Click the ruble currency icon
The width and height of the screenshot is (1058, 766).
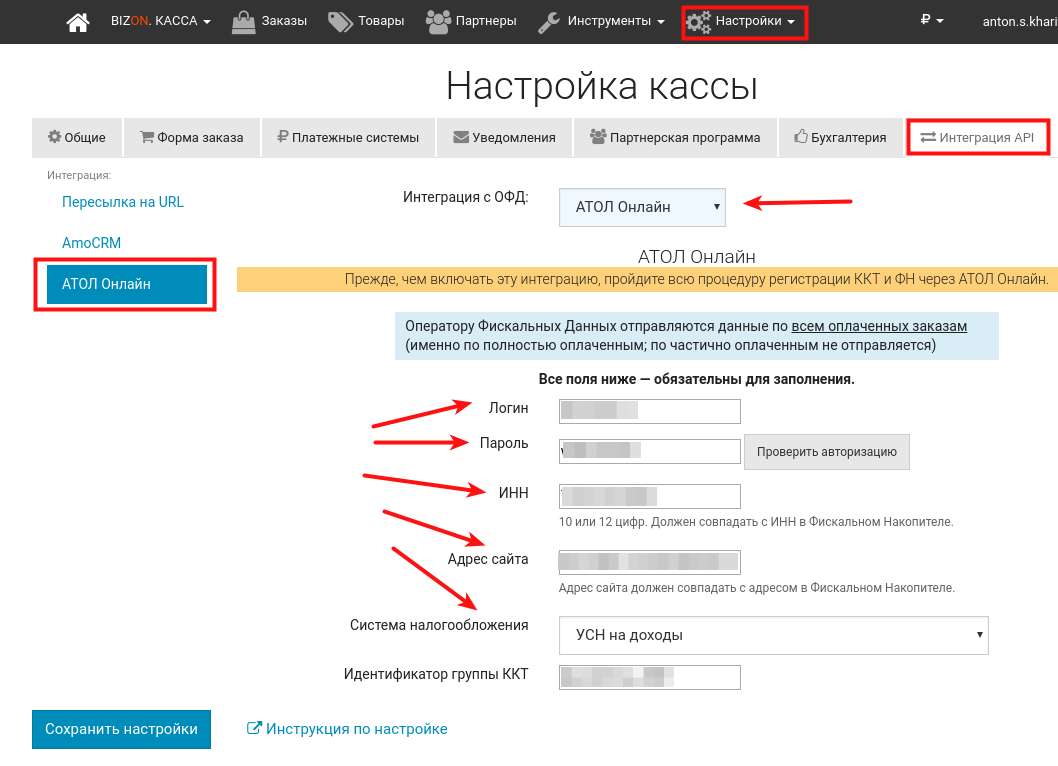[x=925, y=20]
